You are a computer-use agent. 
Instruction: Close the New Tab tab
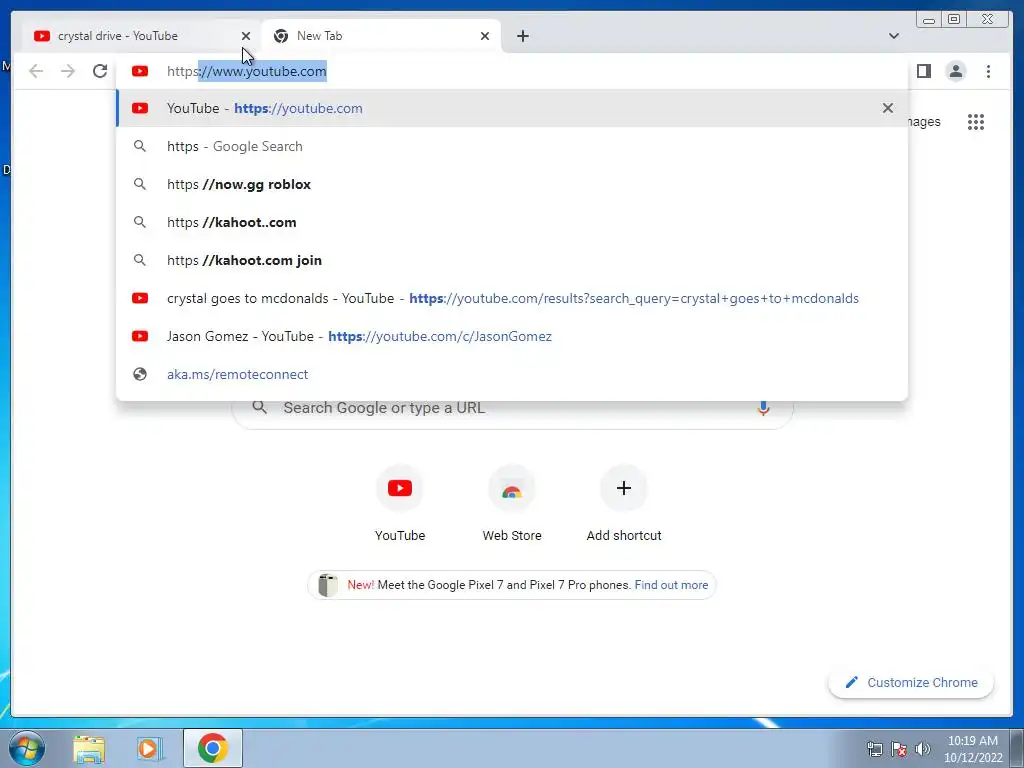pos(485,36)
